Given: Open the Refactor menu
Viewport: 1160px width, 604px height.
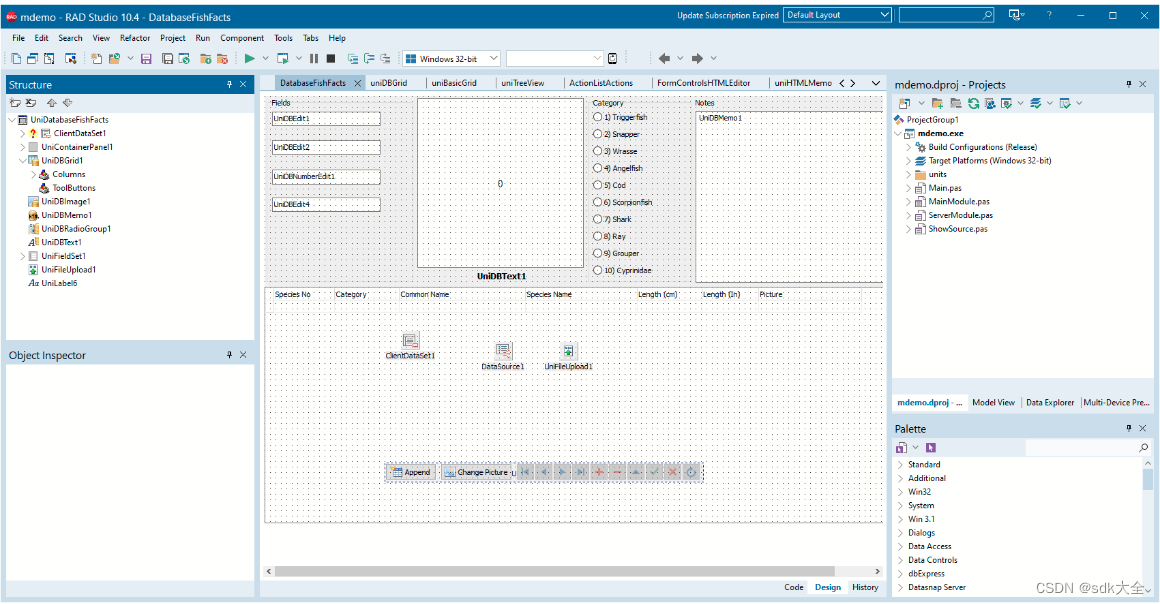Looking at the screenshot, I should pos(135,38).
